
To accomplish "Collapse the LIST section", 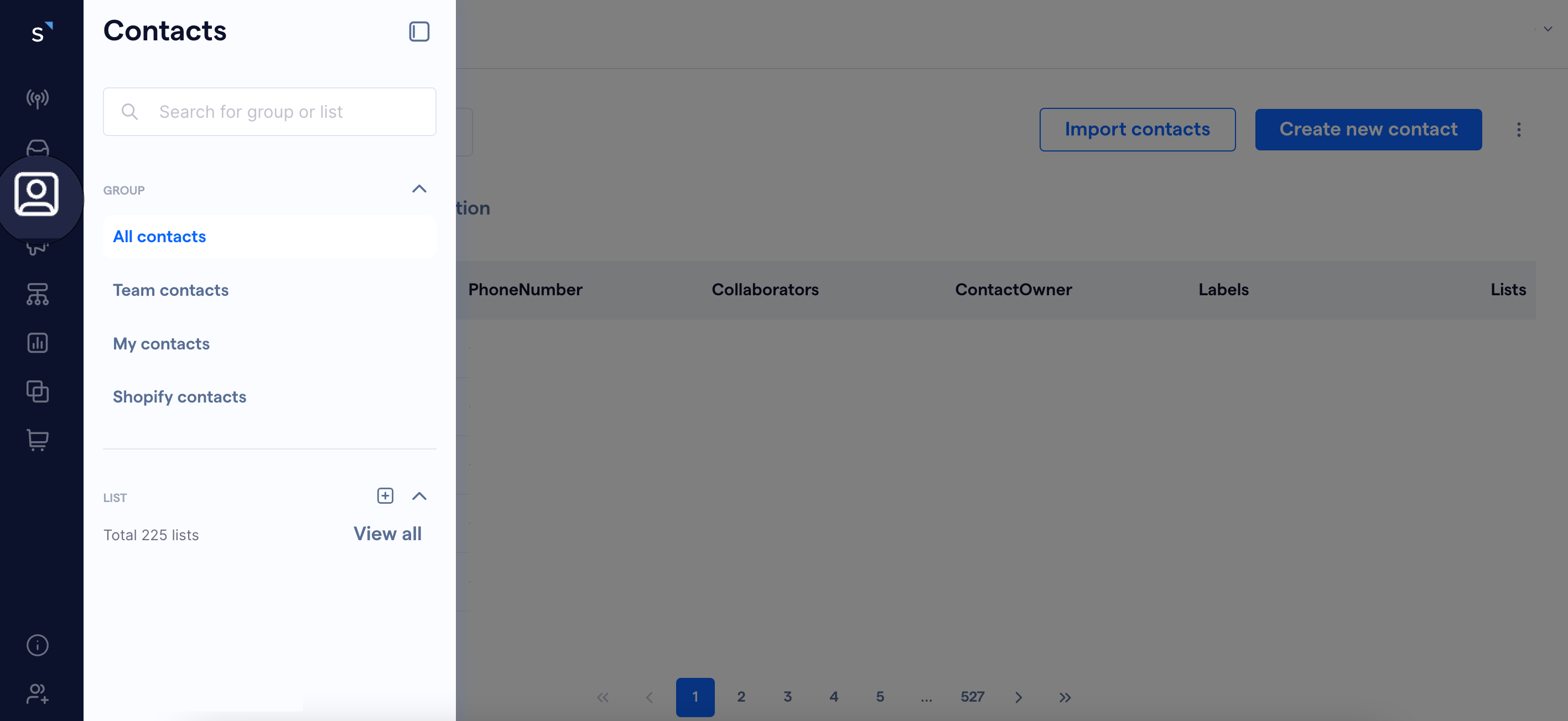I will coord(419,495).
